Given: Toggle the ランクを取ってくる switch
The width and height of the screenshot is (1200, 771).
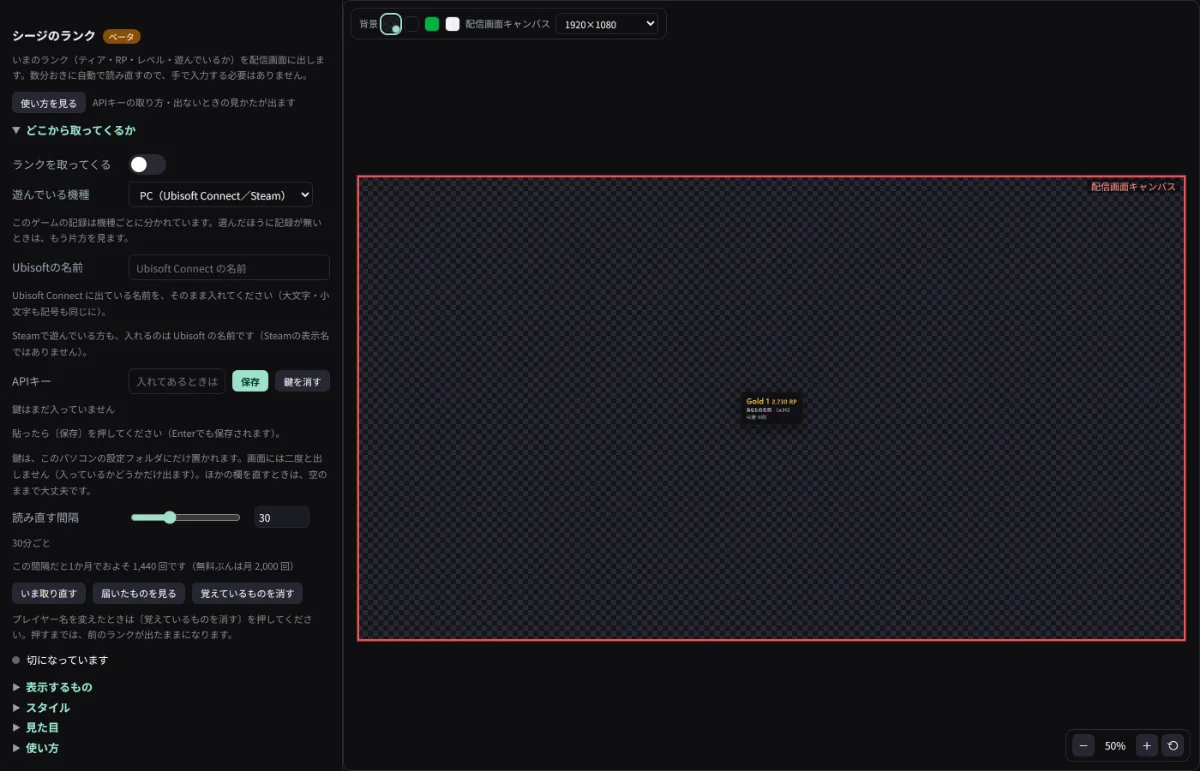Looking at the screenshot, I should tap(147, 164).
